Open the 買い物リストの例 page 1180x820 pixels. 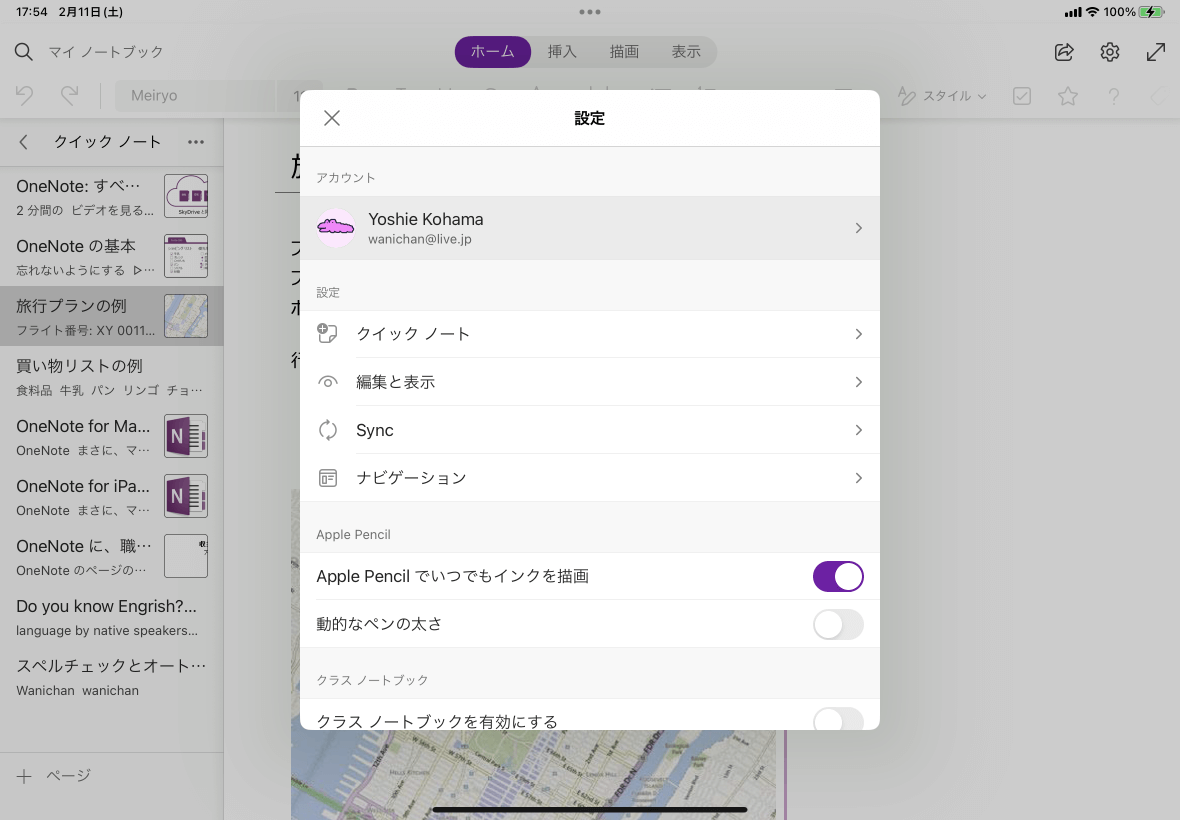click(x=111, y=376)
